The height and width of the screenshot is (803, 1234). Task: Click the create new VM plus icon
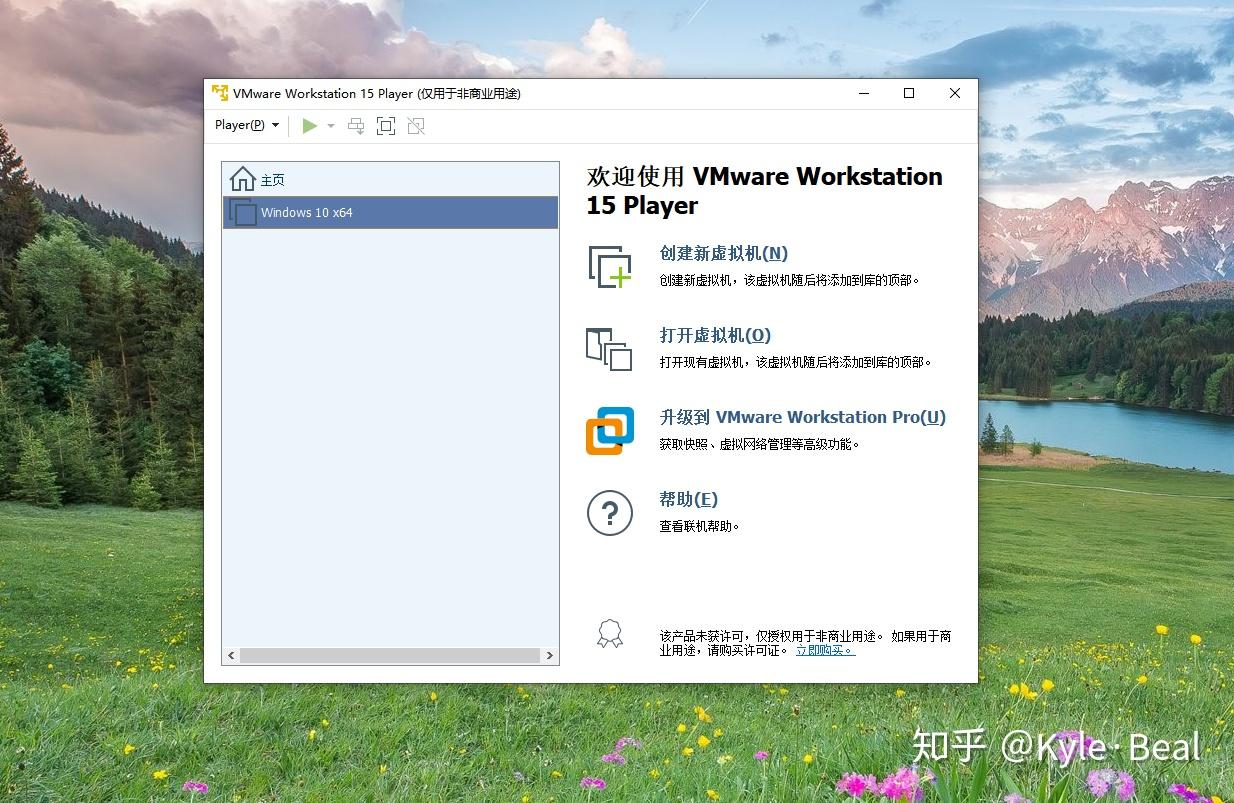point(610,266)
